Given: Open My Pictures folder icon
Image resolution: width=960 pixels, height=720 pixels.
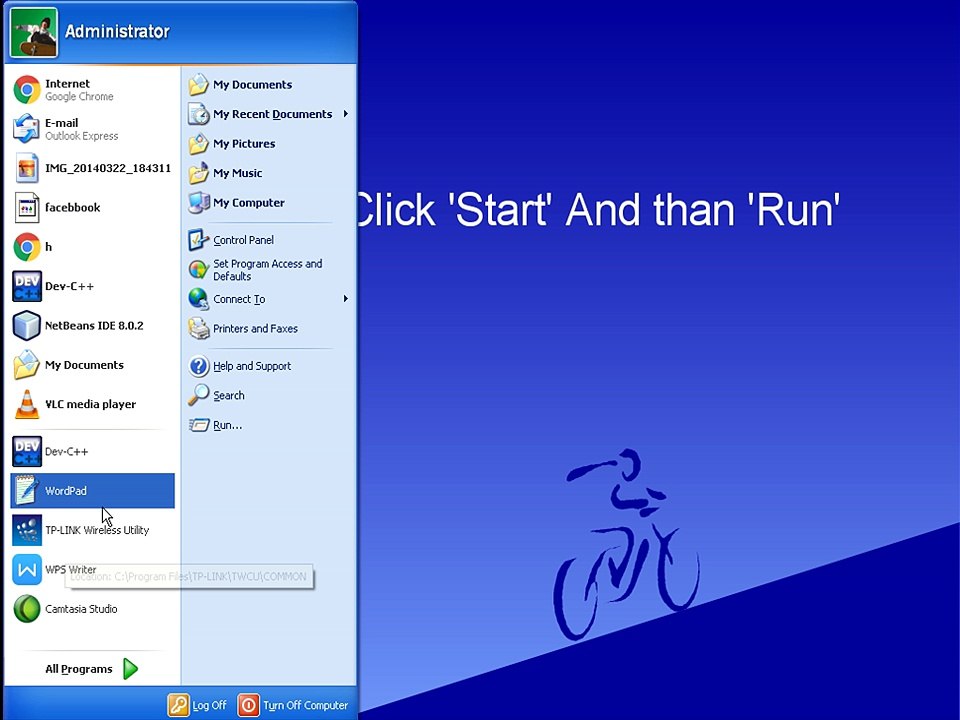Looking at the screenshot, I should [x=198, y=144].
